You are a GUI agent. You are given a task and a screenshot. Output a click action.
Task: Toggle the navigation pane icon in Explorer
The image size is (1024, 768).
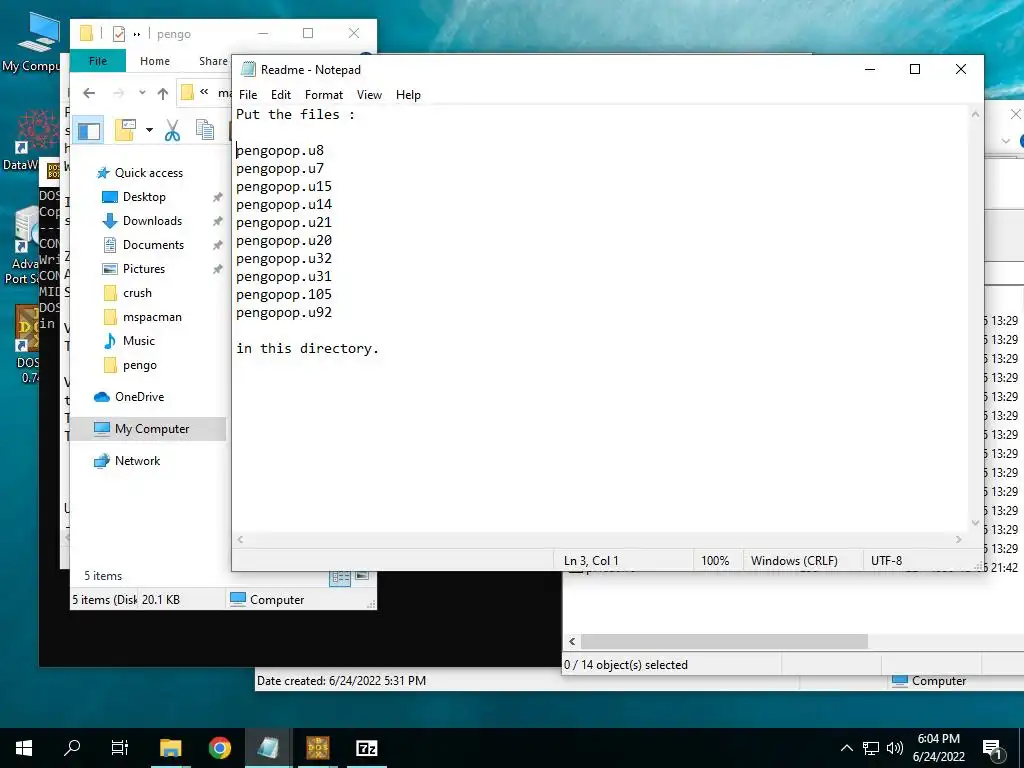pos(89,131)
